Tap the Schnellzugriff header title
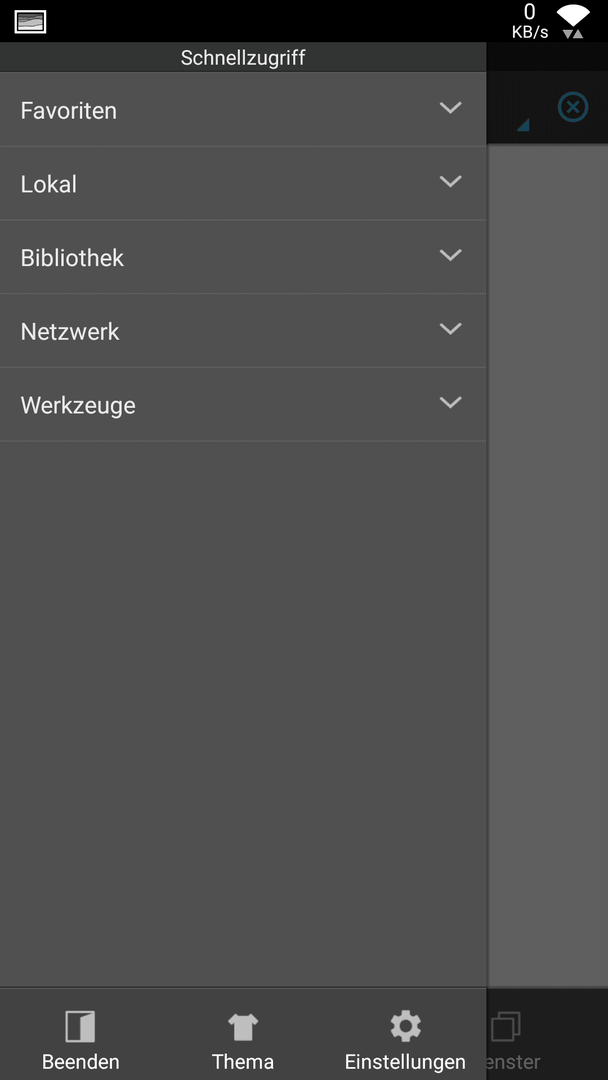This screenshot has height=1080, width=608. coord(242,58)
